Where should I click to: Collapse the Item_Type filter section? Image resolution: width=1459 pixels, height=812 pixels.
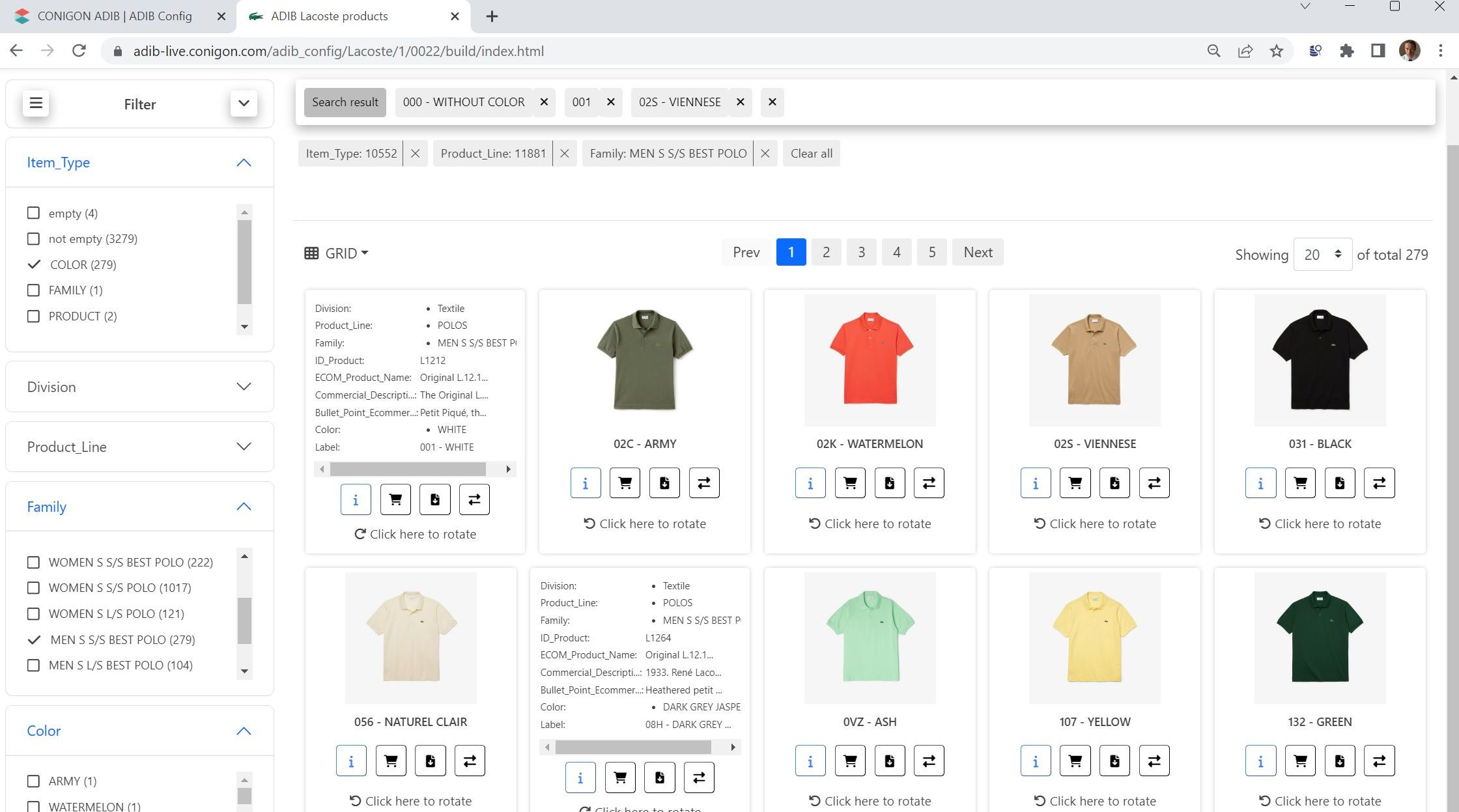pyautogui.click(x=244, y=163)
